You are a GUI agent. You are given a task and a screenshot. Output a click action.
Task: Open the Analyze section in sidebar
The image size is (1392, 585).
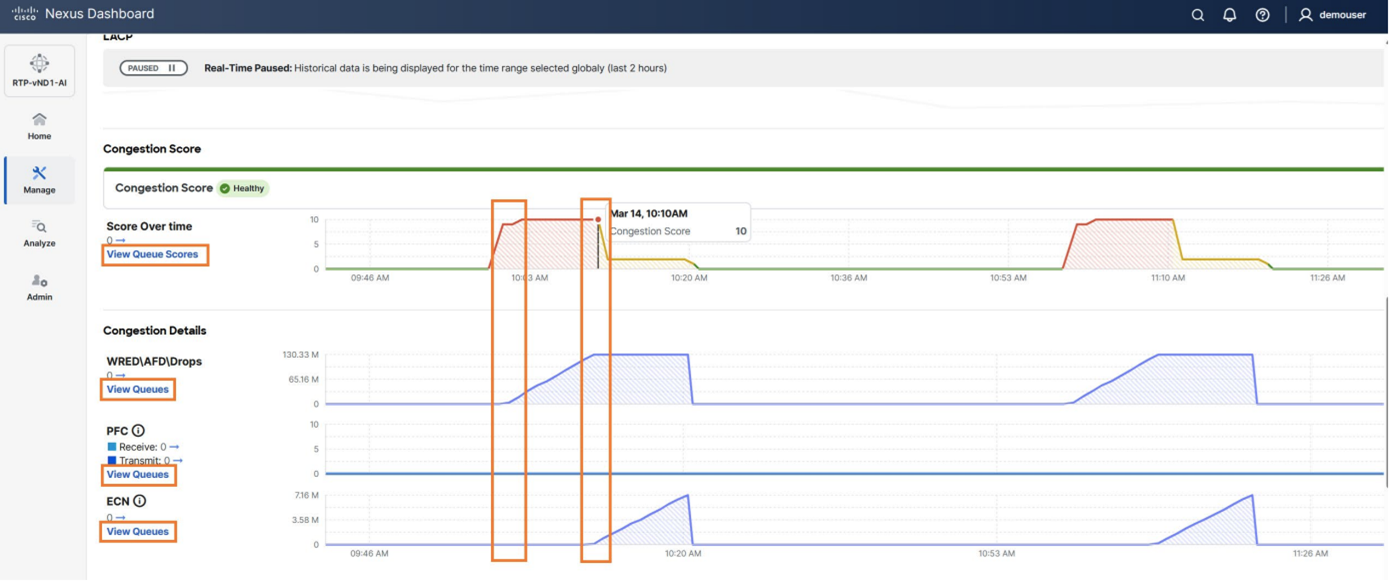(x=40, y=234)
